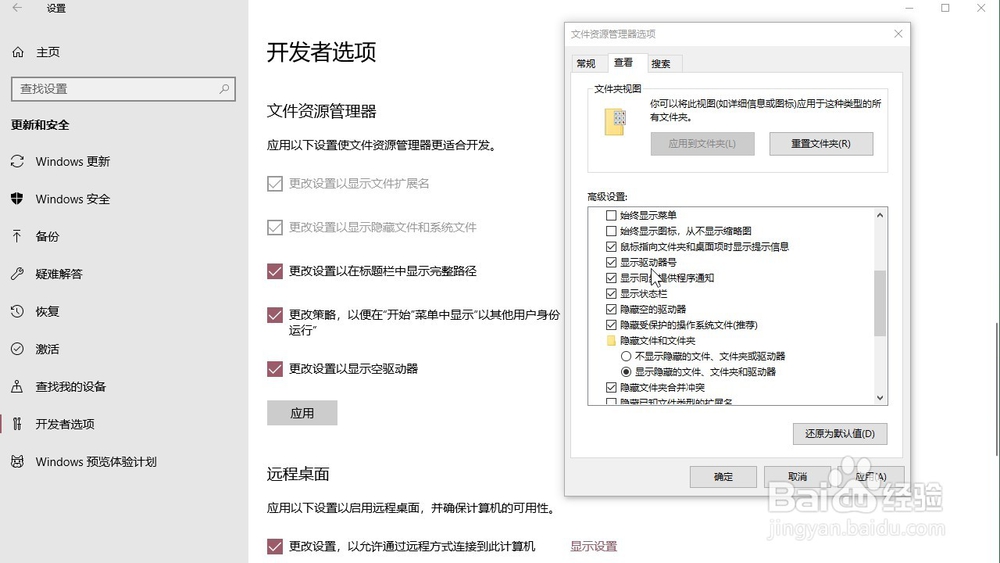Image resolution: width=1000 pixels, height=563 pixels.
Task: Enable 始终显示图标，从不显示缩略图
Action: click(611, 231)
